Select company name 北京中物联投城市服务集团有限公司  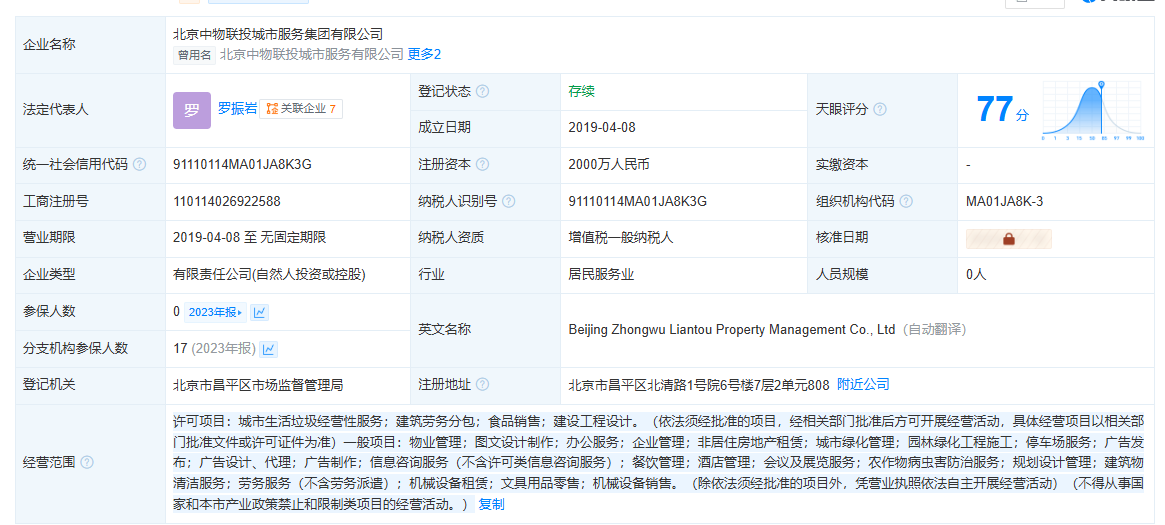tap(278, 34)
